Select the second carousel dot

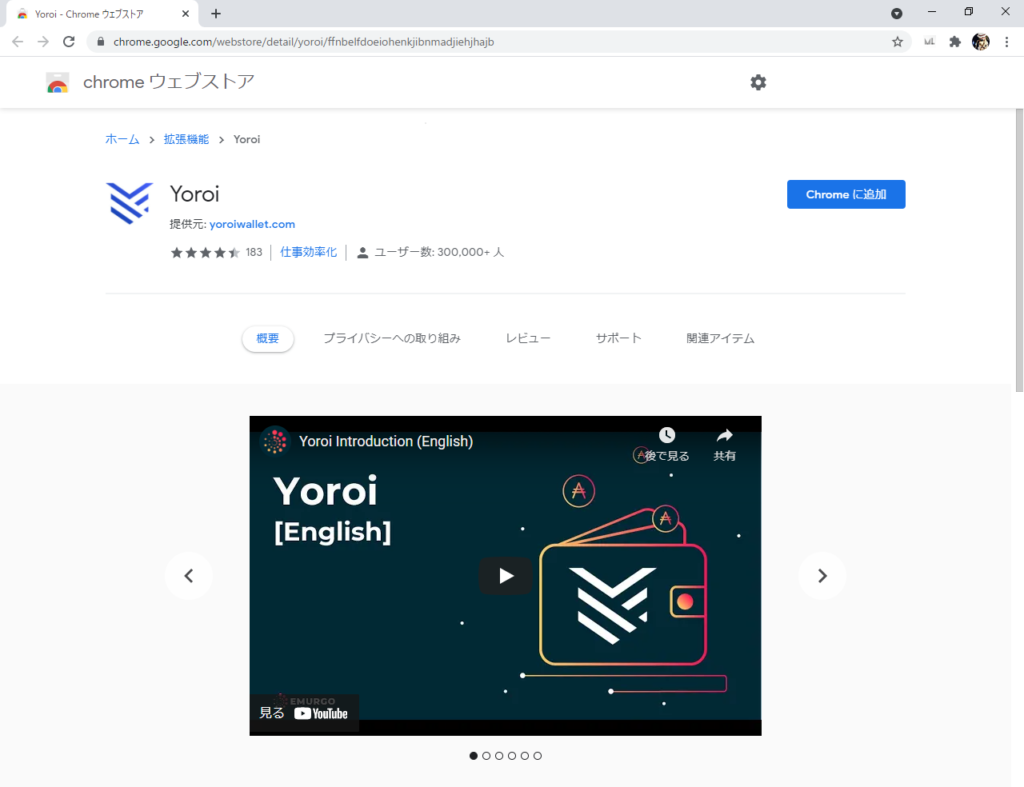(486, 756)
